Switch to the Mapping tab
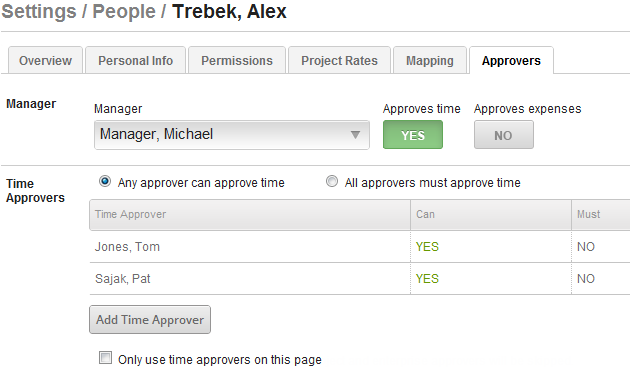This screenshot has height=371, width=630. pos(430,60)
